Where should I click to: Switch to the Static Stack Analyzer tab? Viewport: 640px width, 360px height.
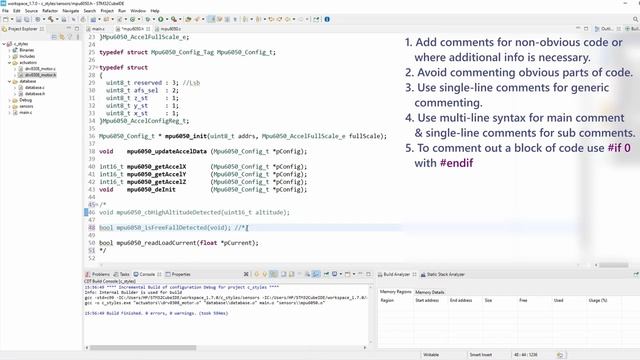click(443, 274)
